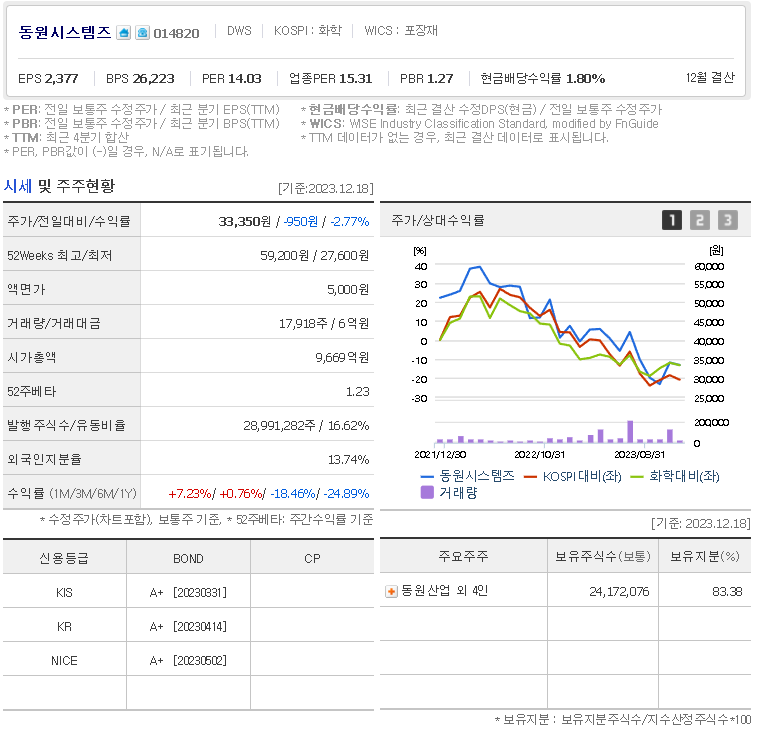This screenshot has width=758, height=729.
Task: Click the 보유주식수(보통) column header
Action: click(602, 556)
